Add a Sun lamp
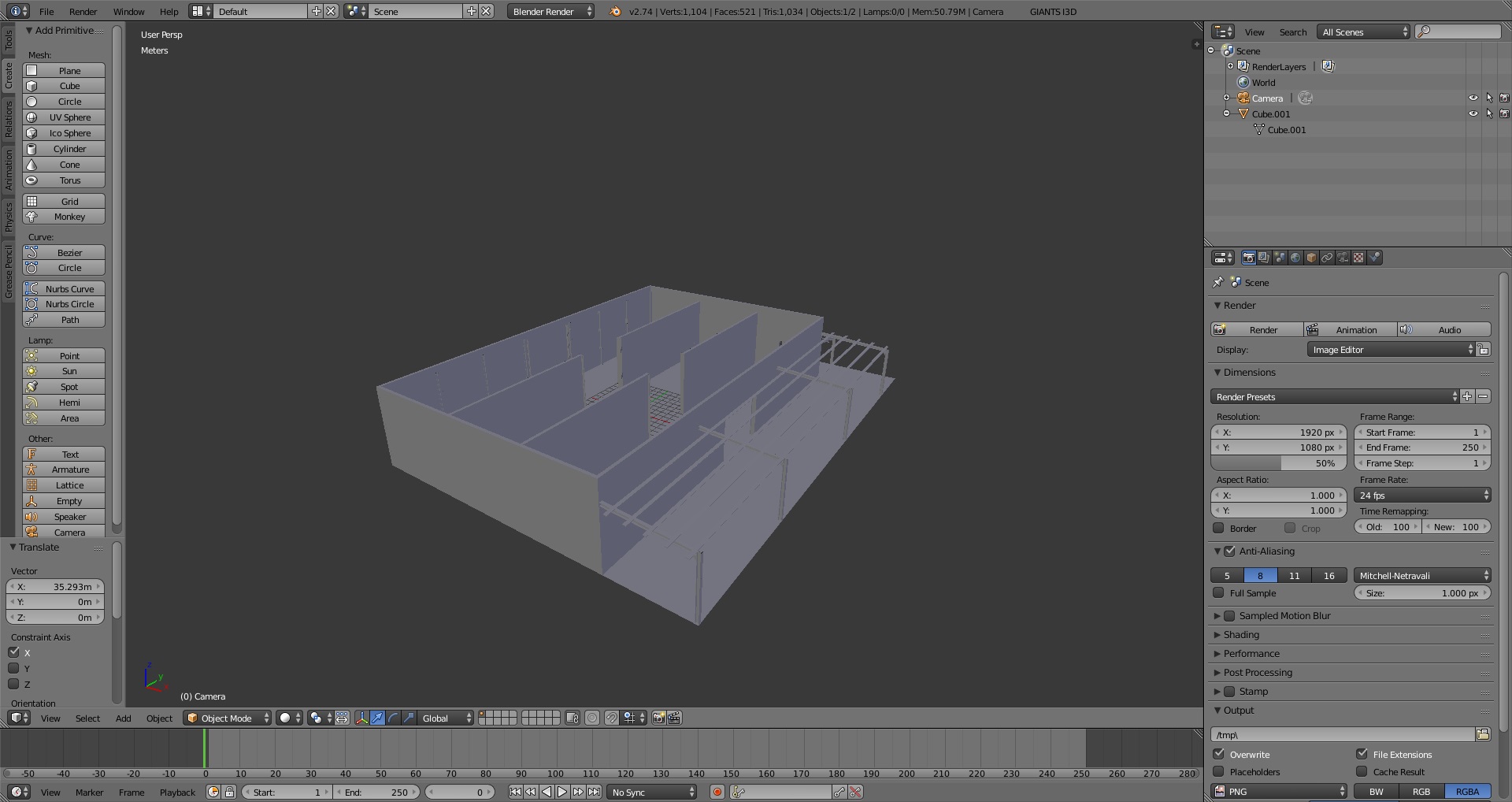This screenshot has height=802, width=1512. pos(64,371)
